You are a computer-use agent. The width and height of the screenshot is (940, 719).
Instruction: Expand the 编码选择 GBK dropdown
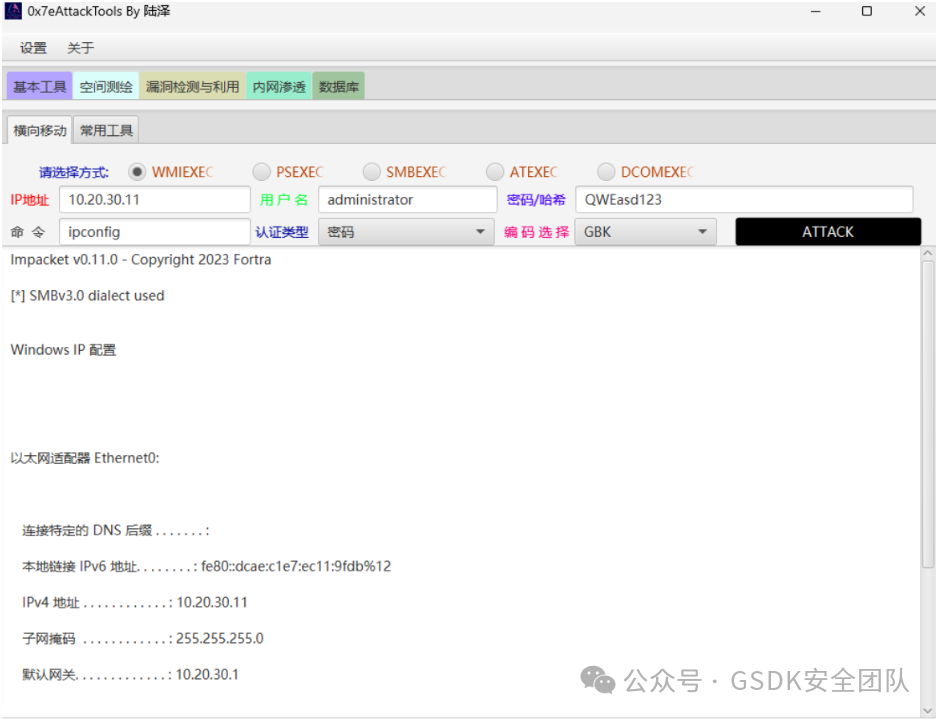click(646, 232)
